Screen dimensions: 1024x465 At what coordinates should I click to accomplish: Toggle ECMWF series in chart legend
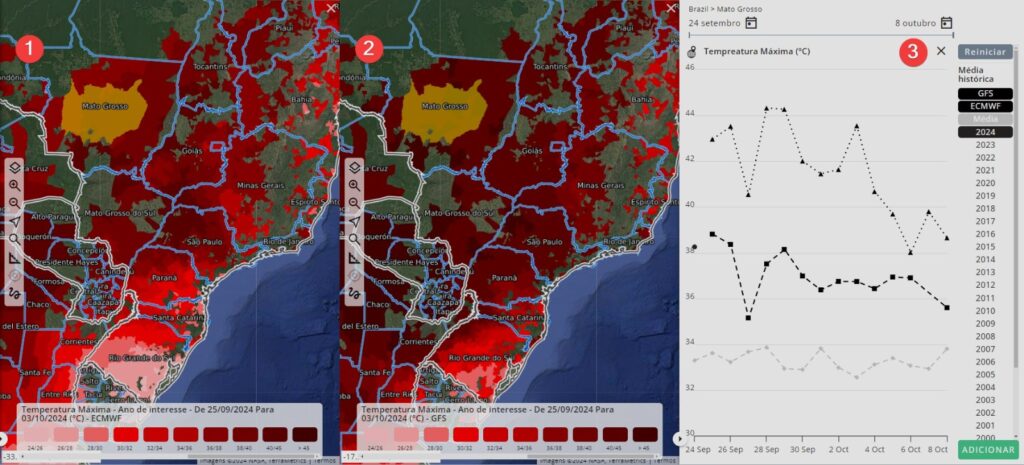(985, 106)
